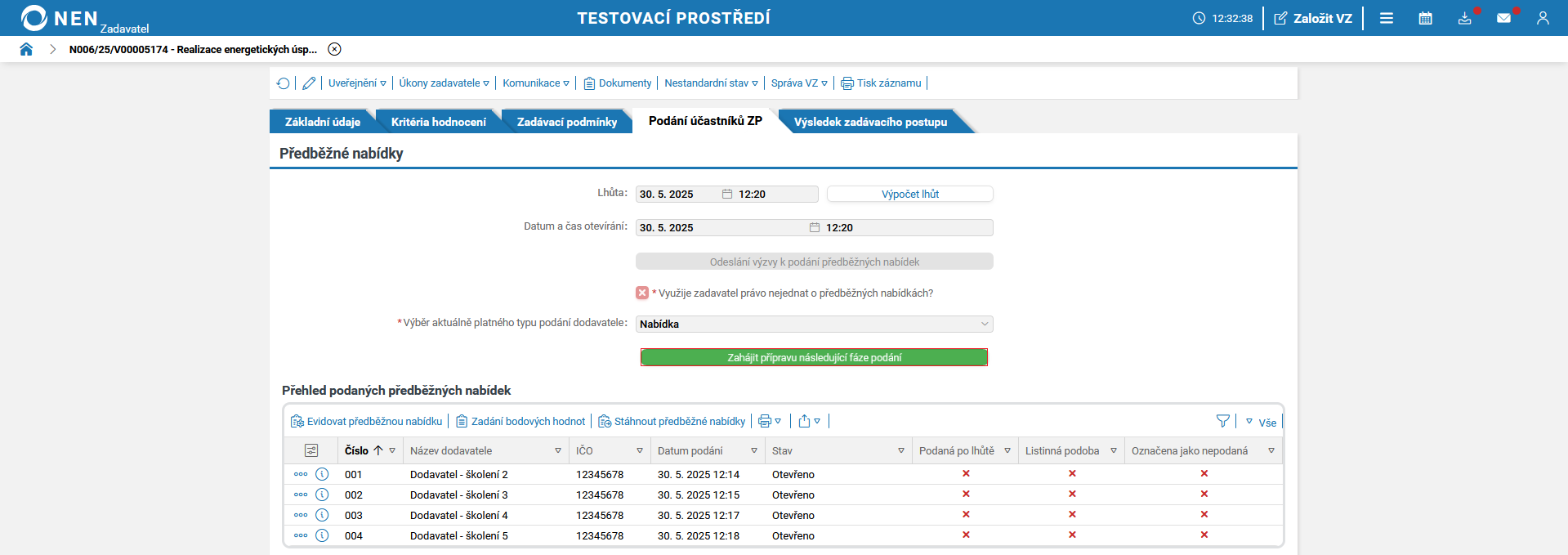Click Založit VZ button
Screen dimensions: 1568x555
pyautogui.click(x=1313, y=18)
